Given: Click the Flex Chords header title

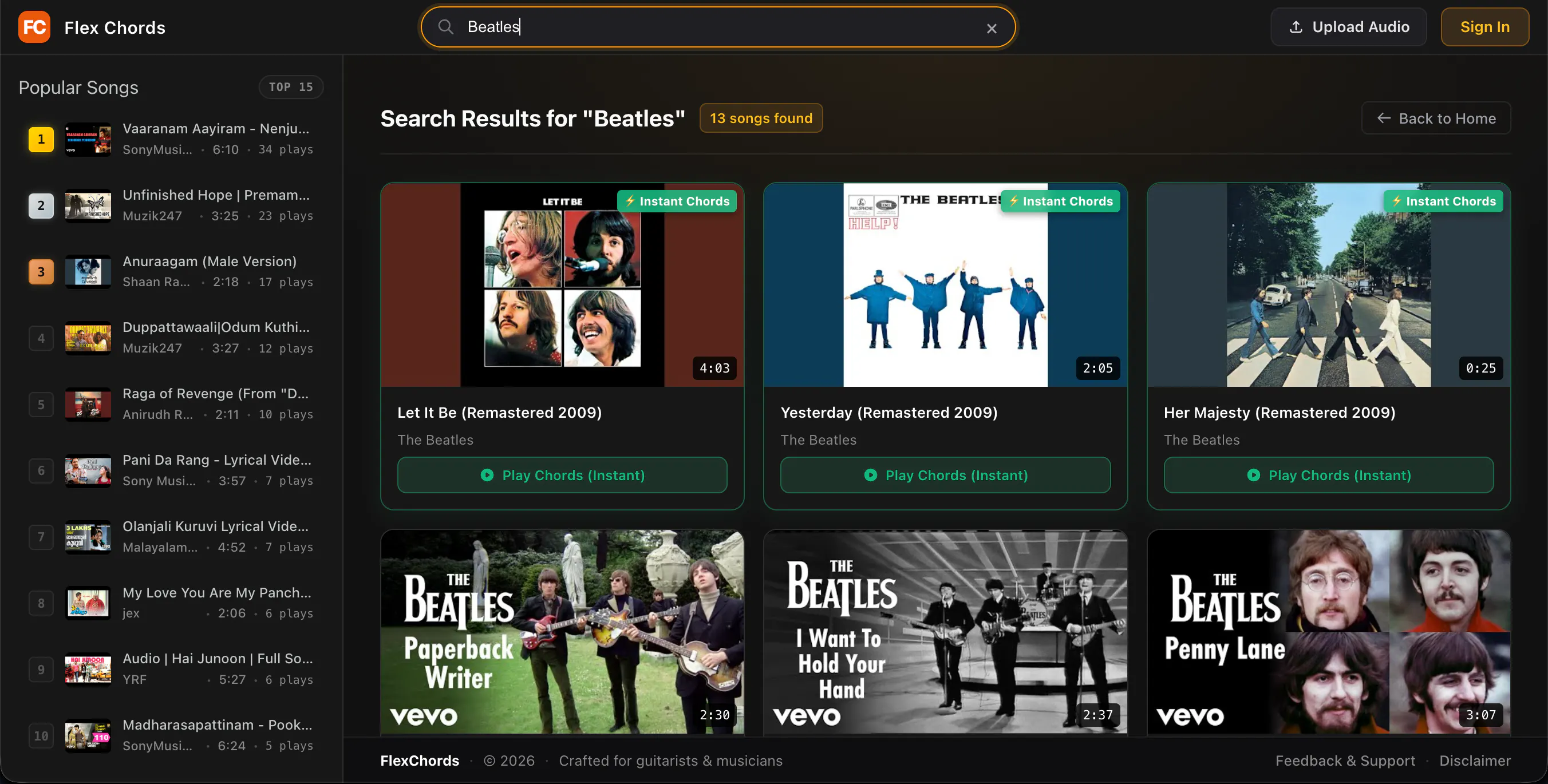Looking at the screenshot, I should [114, 27].
